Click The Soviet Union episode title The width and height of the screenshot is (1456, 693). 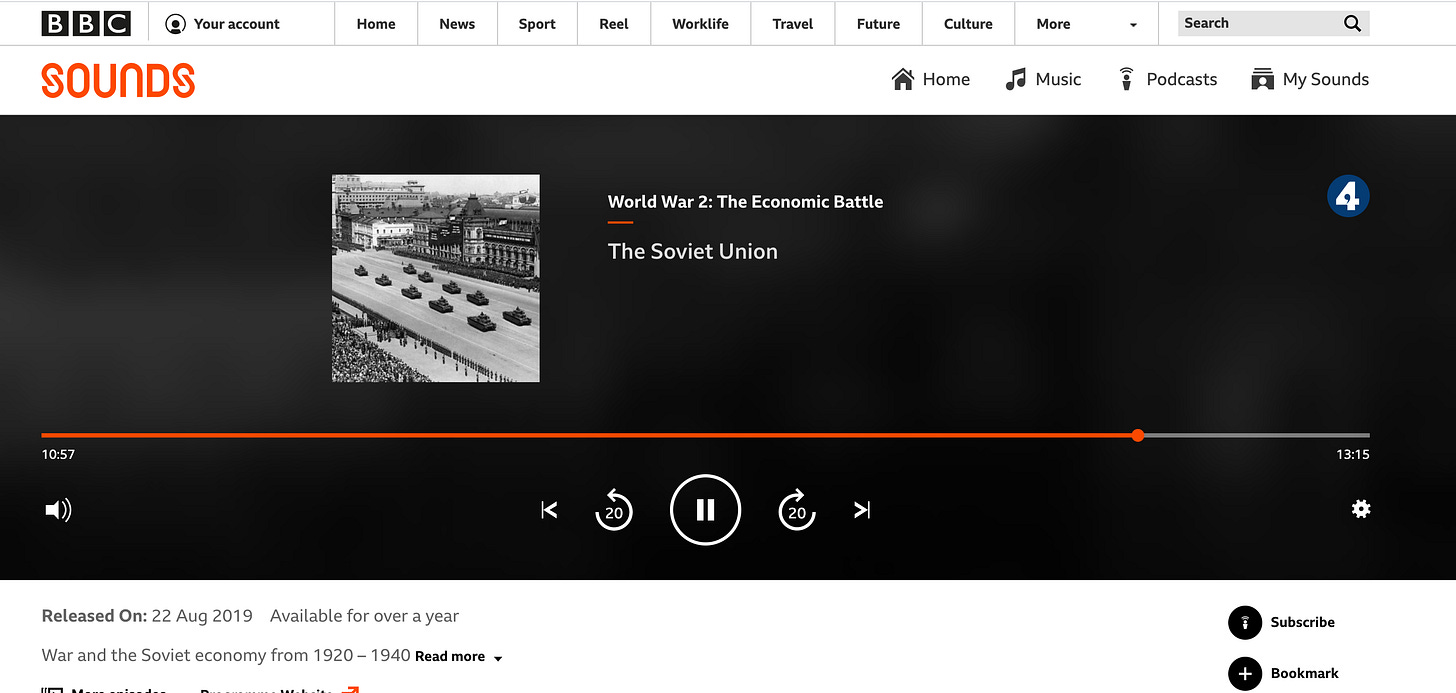692,251
